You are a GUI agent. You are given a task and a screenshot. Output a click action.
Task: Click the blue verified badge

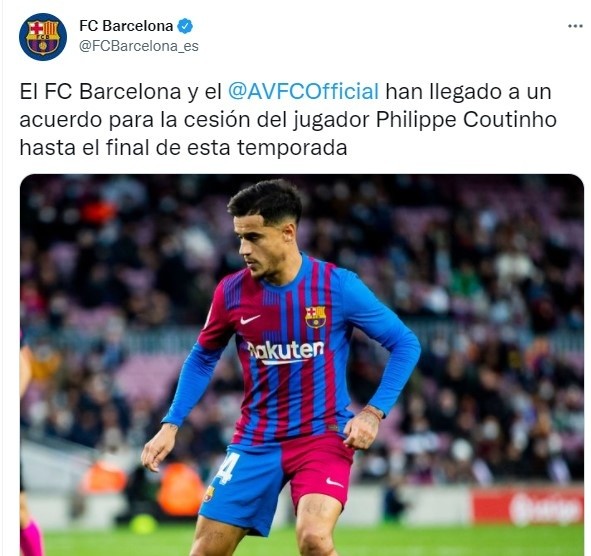(185, 26)
